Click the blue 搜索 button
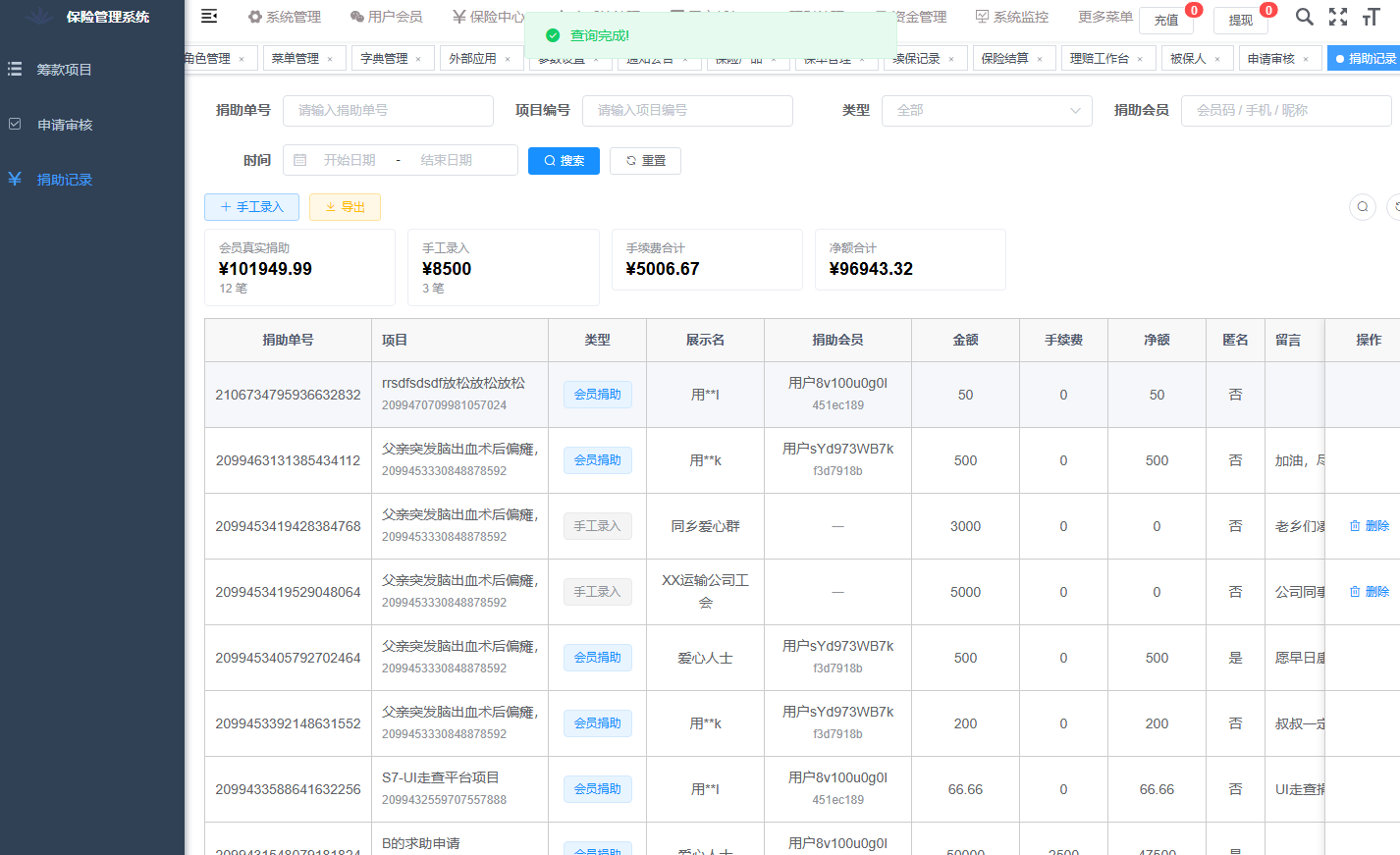The image size is (1400, 855). 564,160
